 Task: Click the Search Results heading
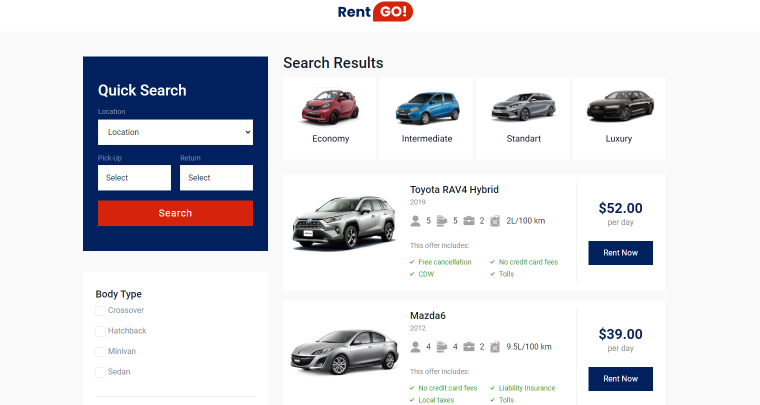333,62
